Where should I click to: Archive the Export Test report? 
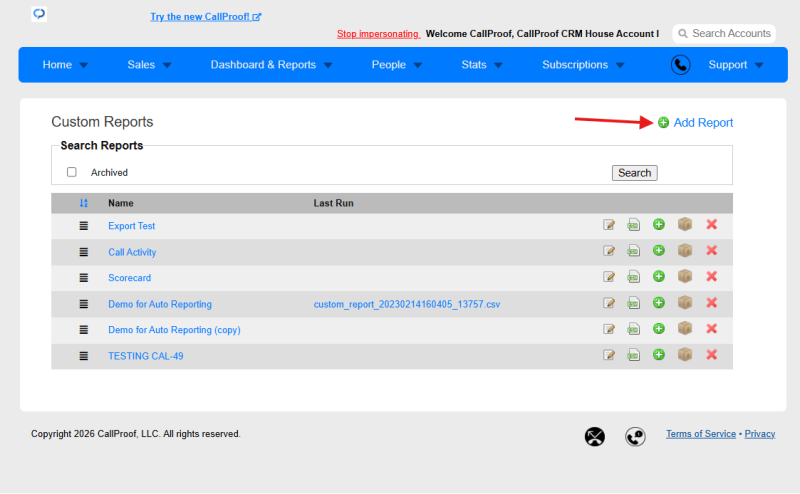click(x=685, y=224)
